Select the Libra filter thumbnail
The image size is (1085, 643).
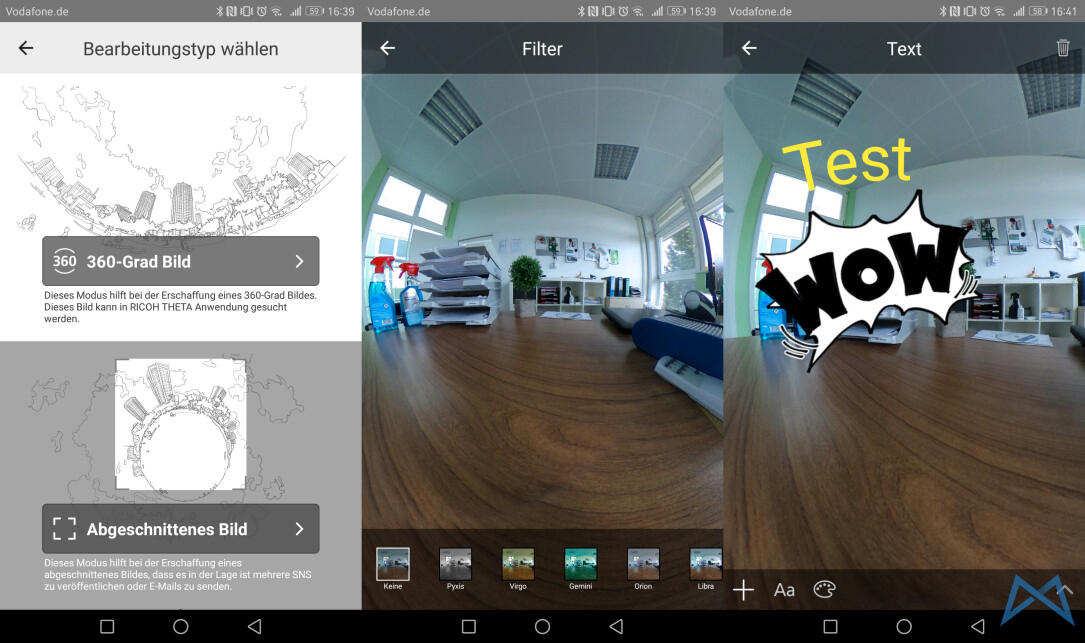[x=705, y=564]
